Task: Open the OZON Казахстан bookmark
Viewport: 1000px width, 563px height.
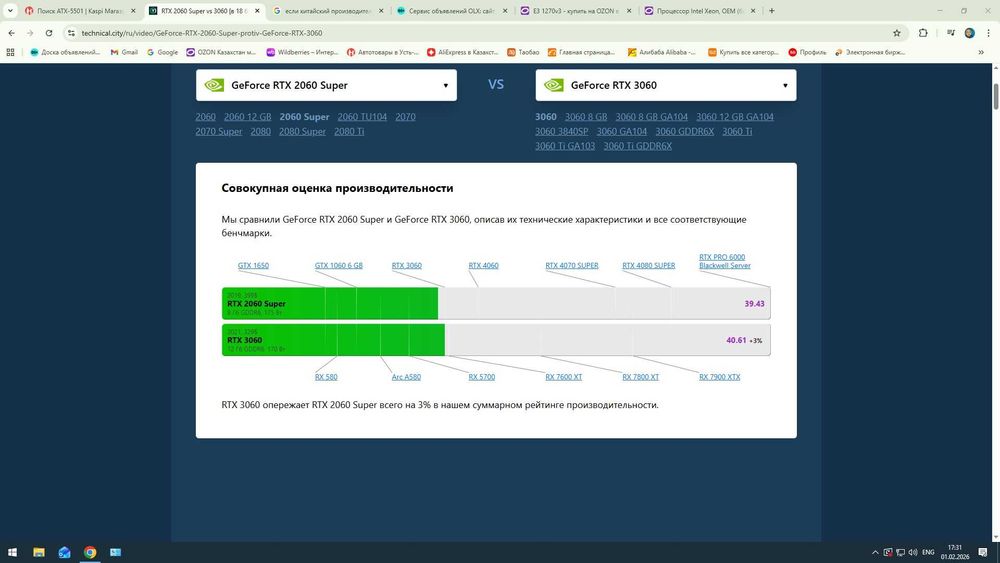Action: [x=221, y=52]
